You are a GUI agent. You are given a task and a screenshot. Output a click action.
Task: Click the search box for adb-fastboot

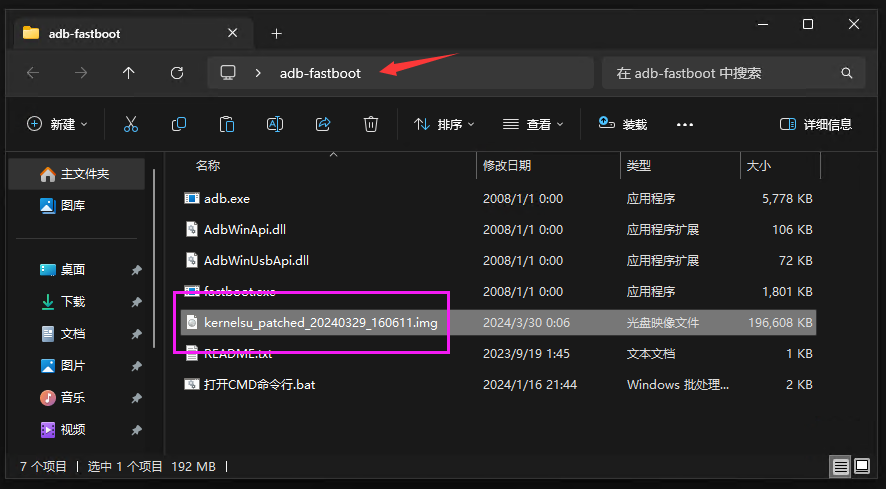click(725, 73)
